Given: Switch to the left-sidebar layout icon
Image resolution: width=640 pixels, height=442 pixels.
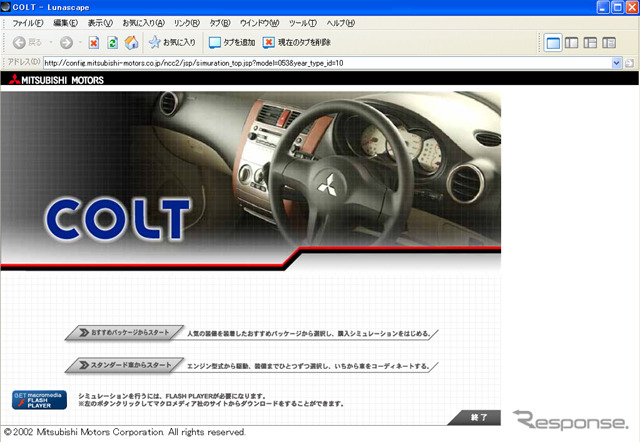Looking at the screenshot, I should (573, 43).
